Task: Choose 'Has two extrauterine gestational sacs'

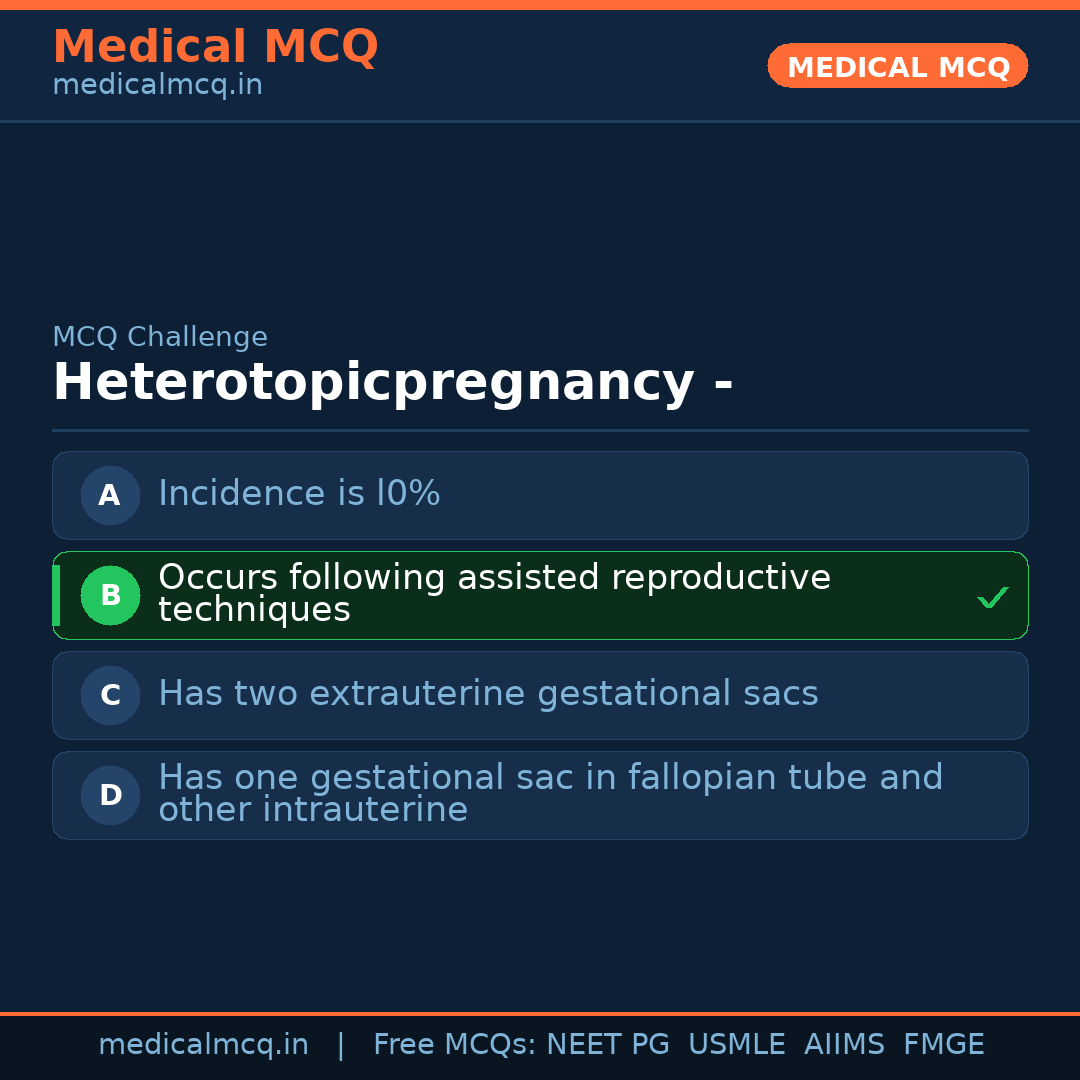Action: (x=488, y=694)
